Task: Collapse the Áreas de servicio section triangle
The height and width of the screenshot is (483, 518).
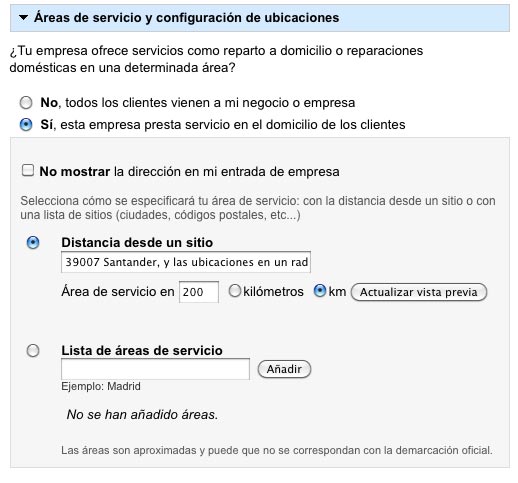Action: coord(23,17)
